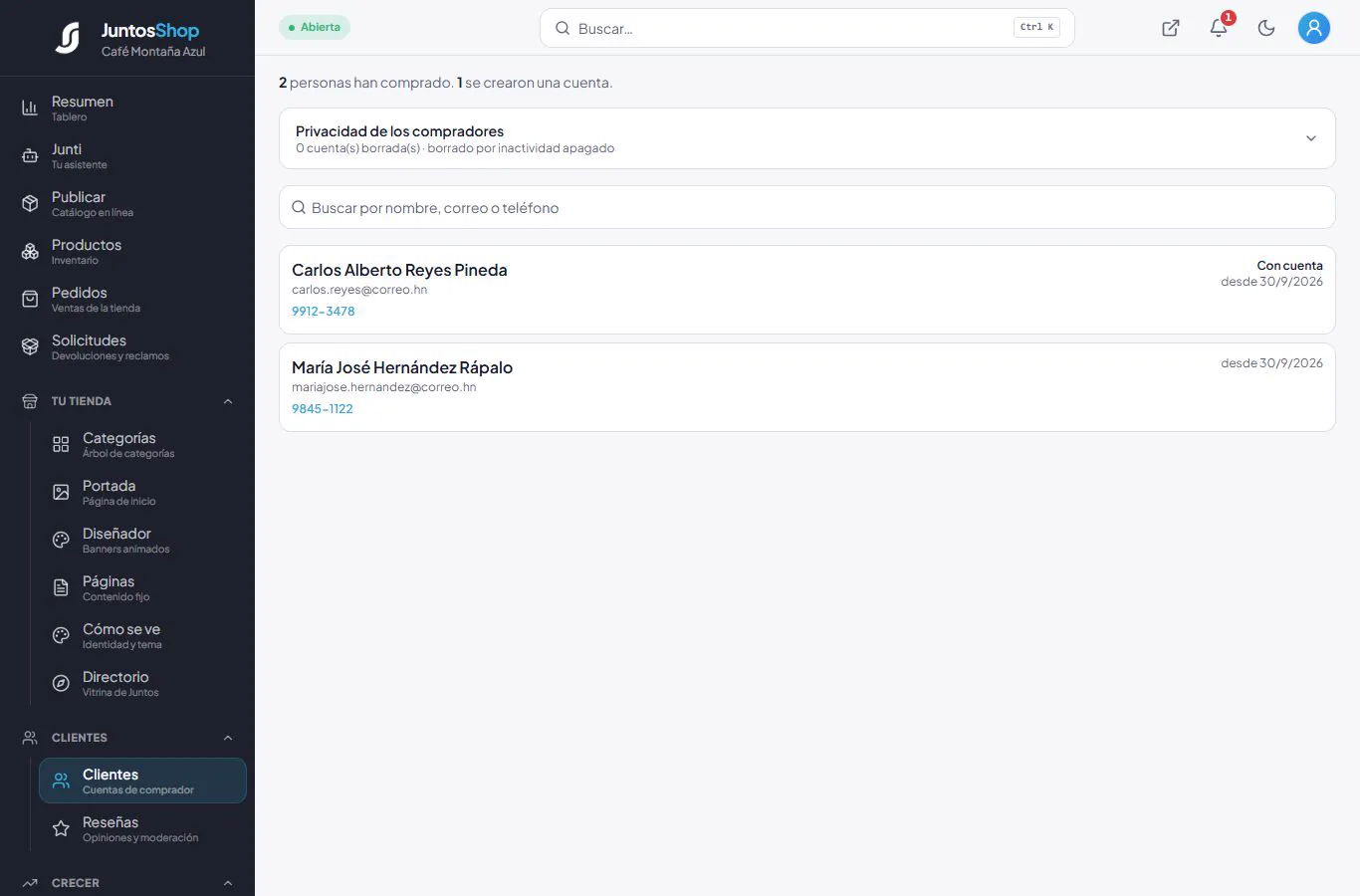This screenshot has height=896, width=1360.
Task: Click the Productos inventory icon
Action: pyautogui.click(x=30, y=251)
